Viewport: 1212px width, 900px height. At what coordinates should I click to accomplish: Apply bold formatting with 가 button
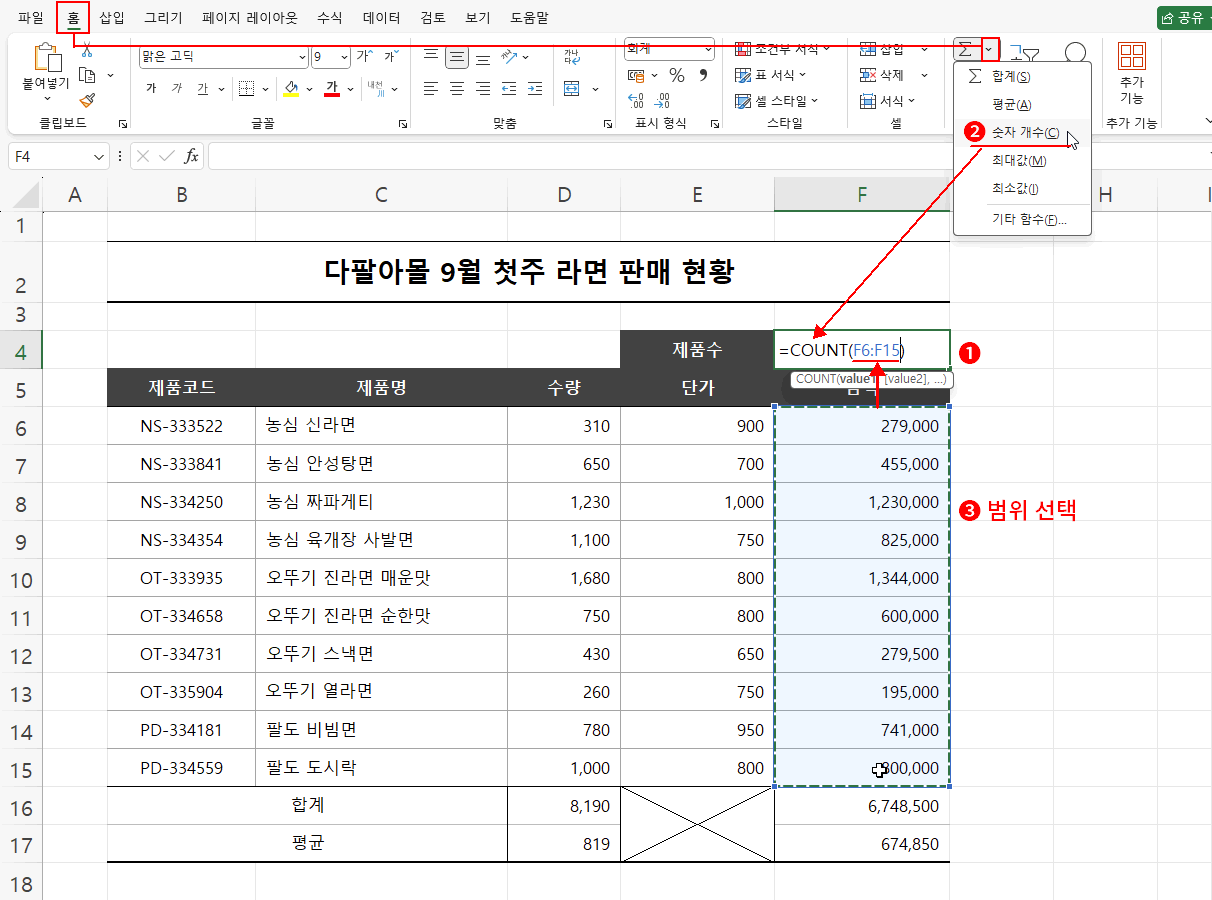click(x=151, y=89)
